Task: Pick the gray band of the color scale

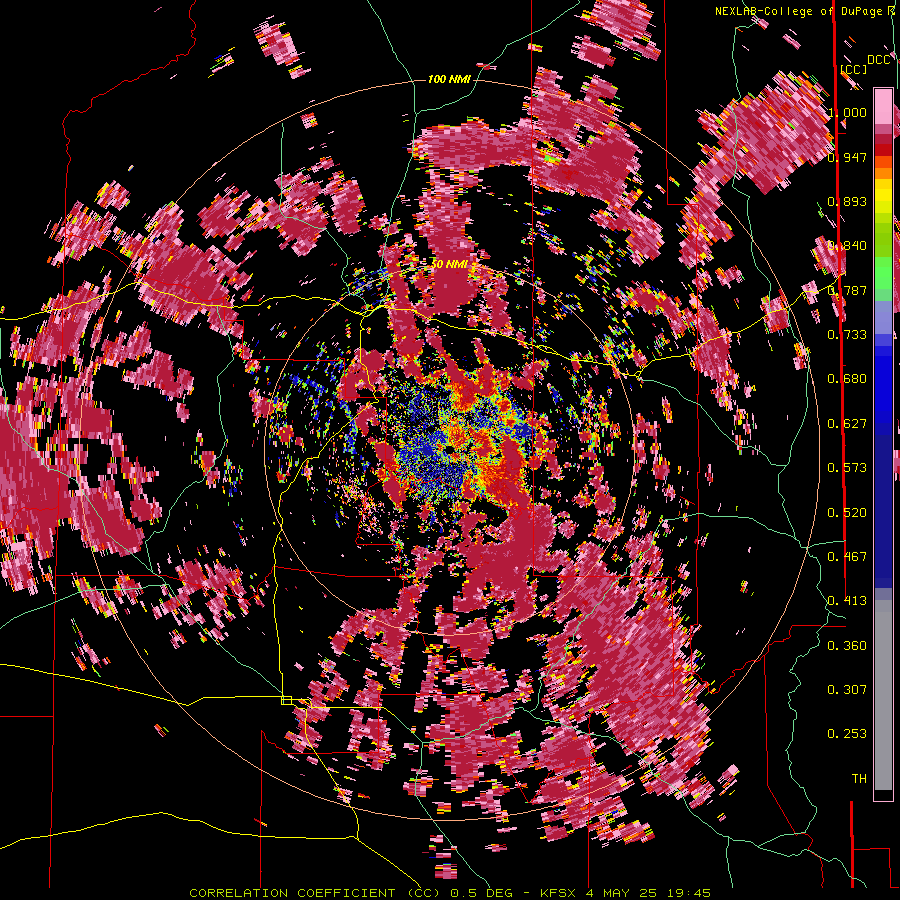Action: point(883,695)
